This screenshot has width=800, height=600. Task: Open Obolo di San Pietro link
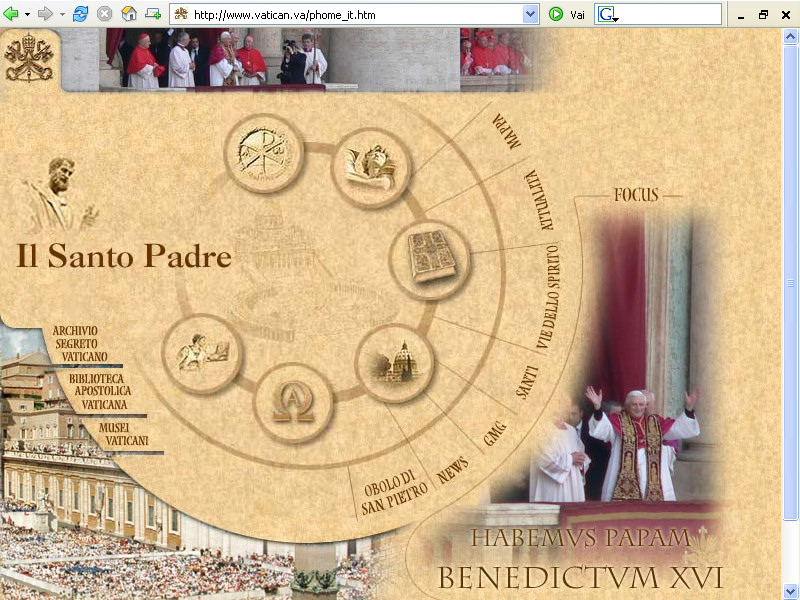pyautogui.click(x=394, y=492)
